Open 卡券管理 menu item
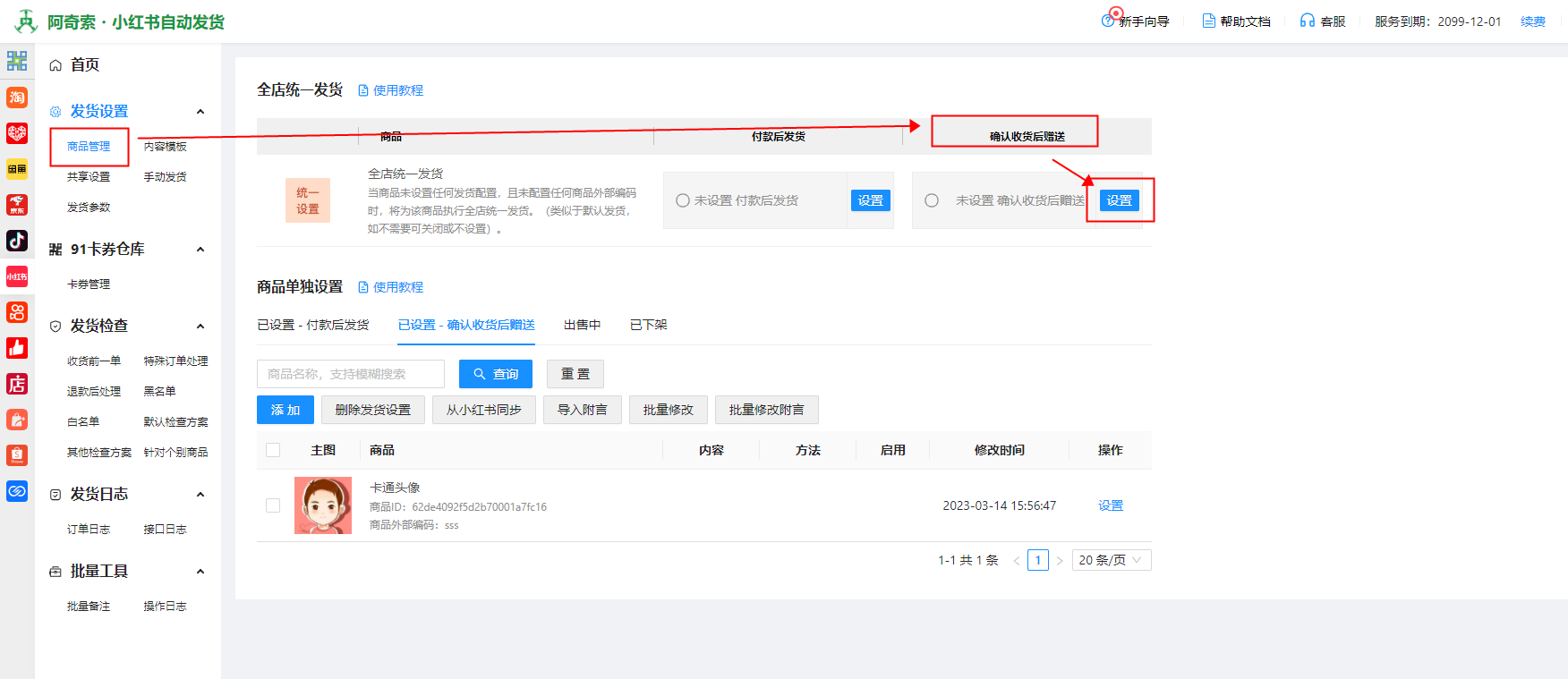1568x679 pixels. (x=89, y=284)
